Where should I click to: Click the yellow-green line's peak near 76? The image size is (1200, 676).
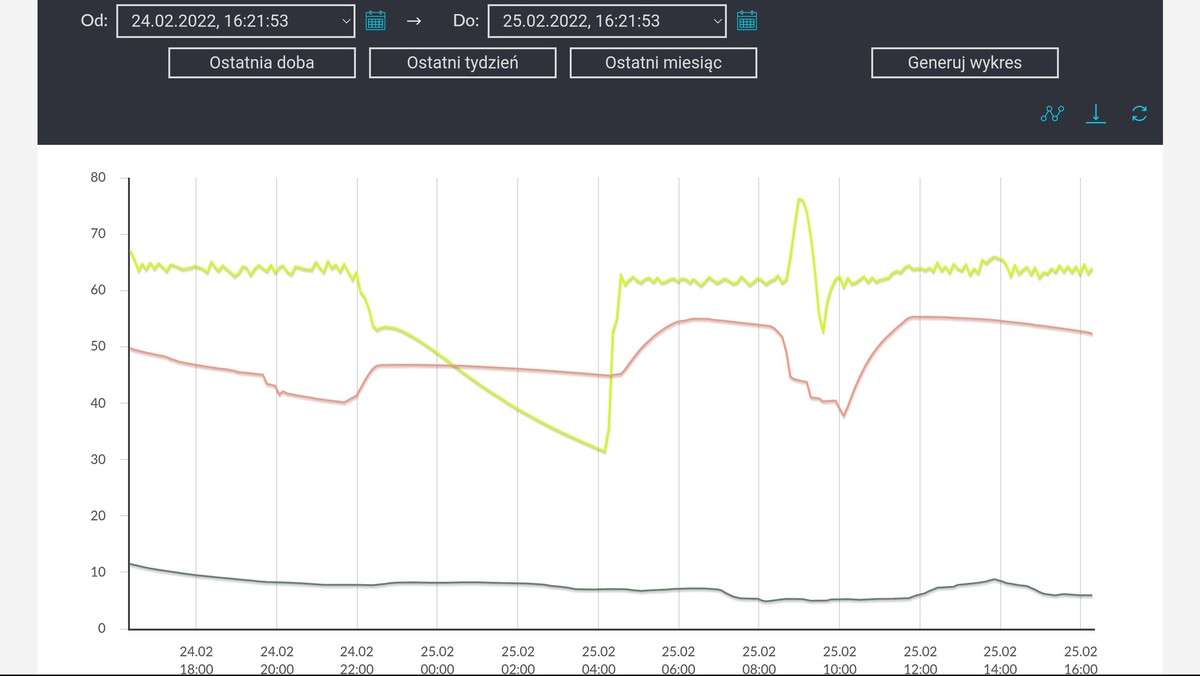801,200
